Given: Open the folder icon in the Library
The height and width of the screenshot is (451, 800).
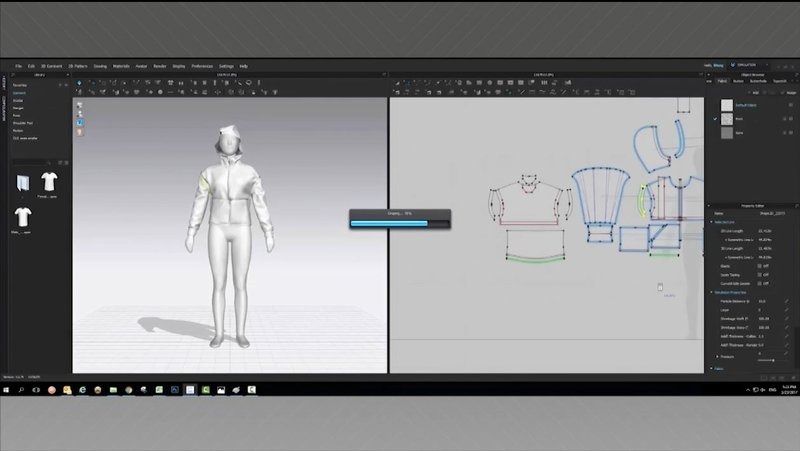Looking at the screenshot, I should [24, 183].
